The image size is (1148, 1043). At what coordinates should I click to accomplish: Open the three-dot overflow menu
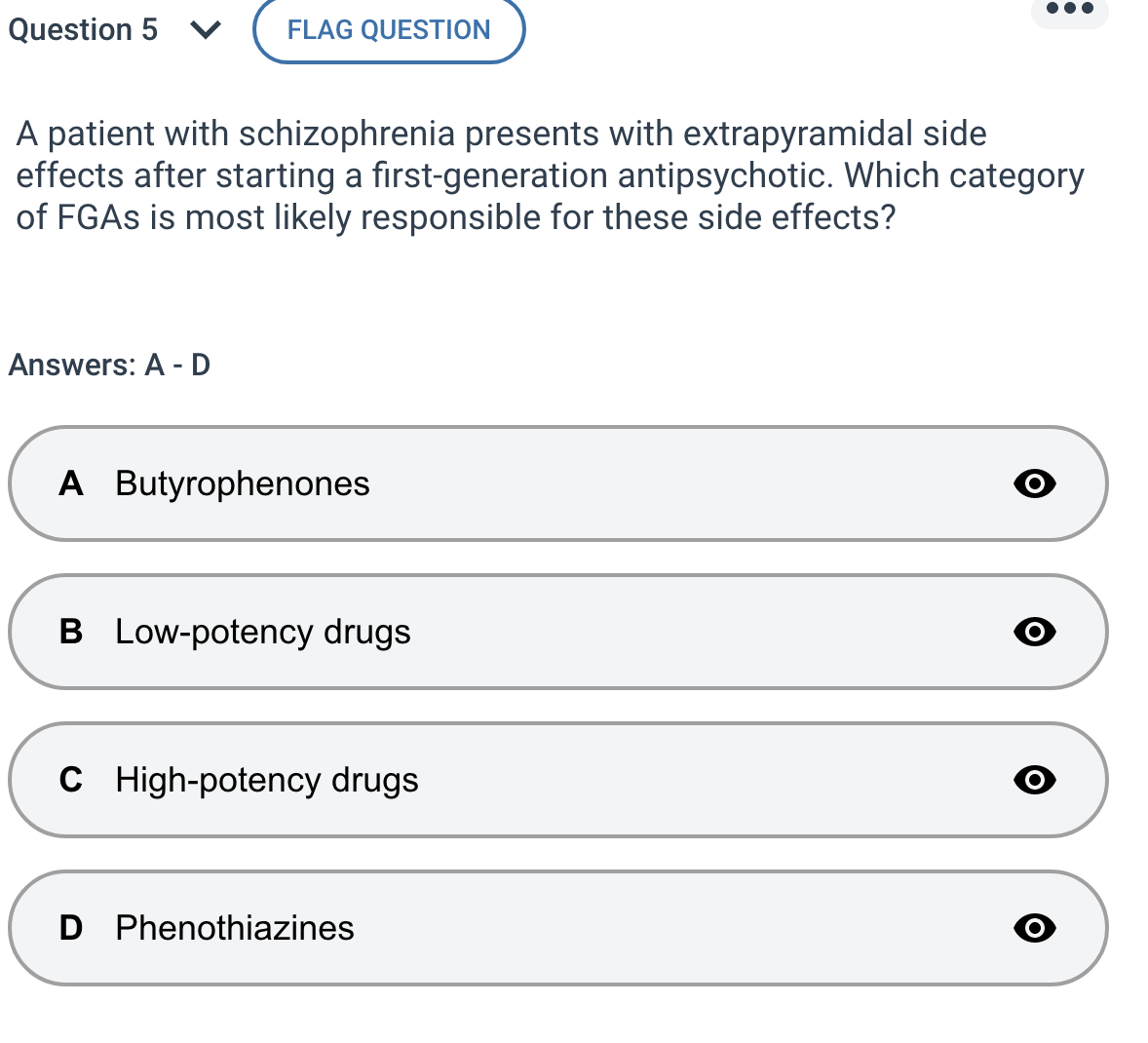tap(1068, 10)
